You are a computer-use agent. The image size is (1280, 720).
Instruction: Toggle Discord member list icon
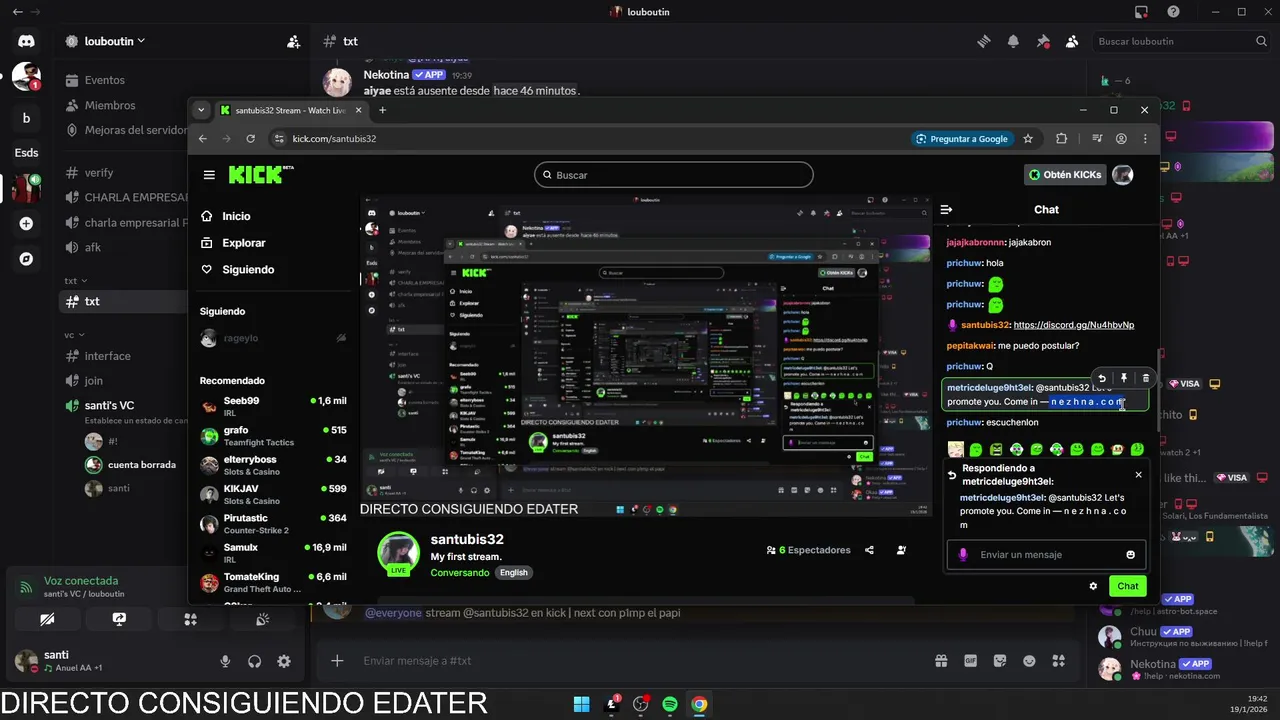[x=1072, y=42]
